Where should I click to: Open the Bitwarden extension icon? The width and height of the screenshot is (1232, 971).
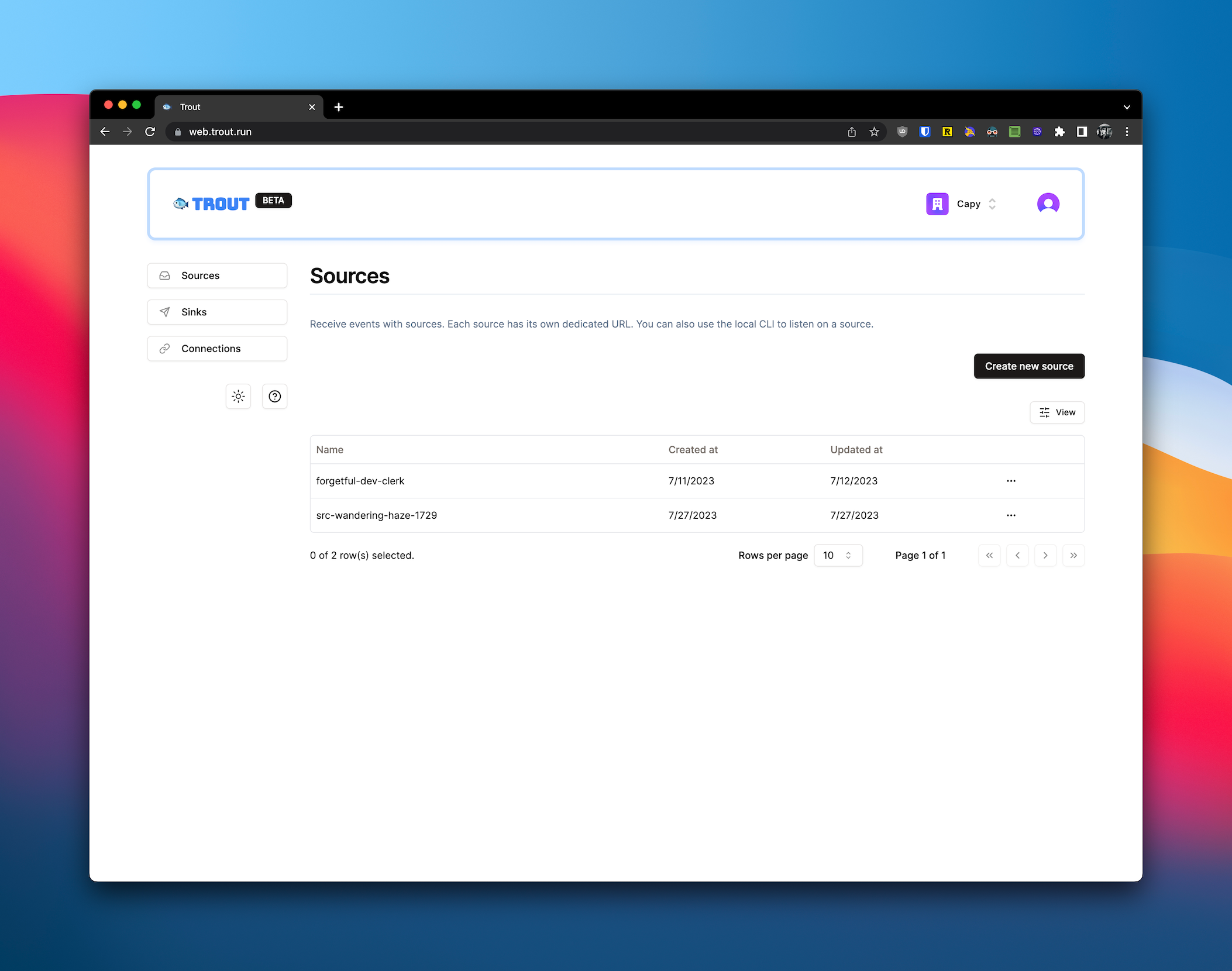925,132
